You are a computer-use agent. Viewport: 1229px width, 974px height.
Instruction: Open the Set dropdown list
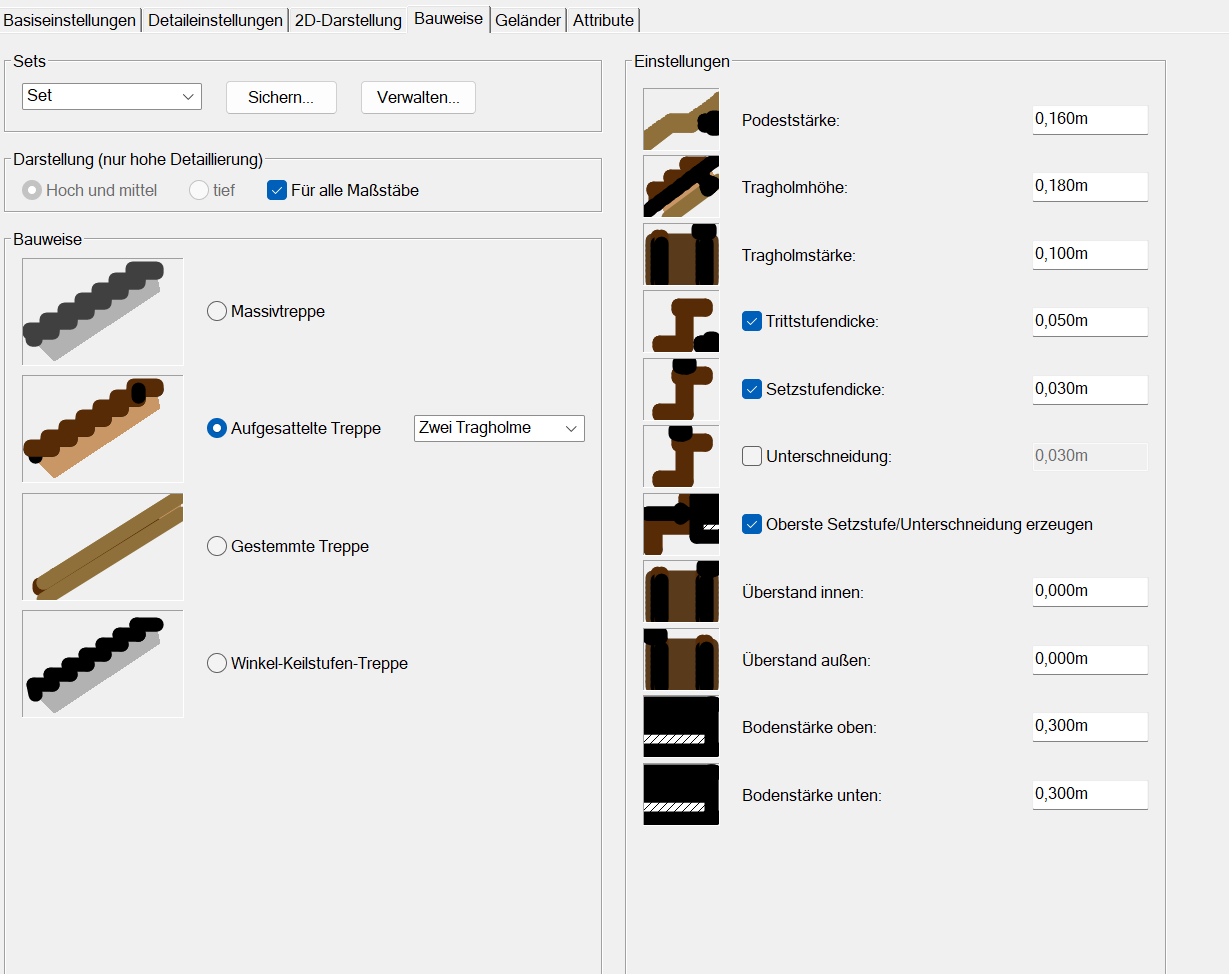(111, 96)
